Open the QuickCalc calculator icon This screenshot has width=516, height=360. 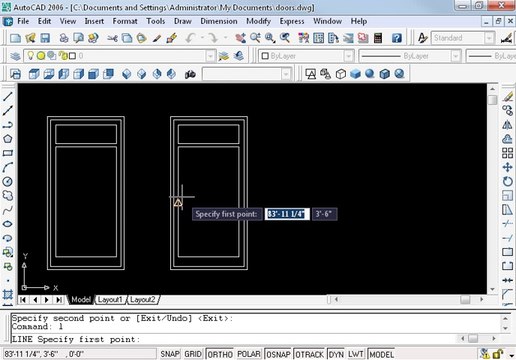coord(378,38)
